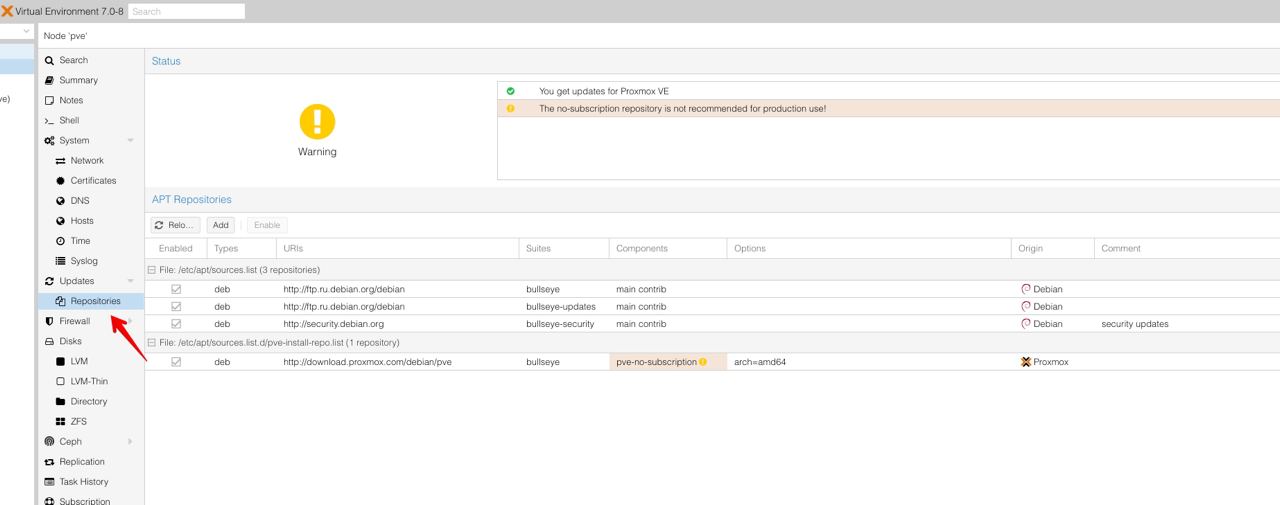
Task: Click the Certificates badge icon
Action: pos(60,181)
